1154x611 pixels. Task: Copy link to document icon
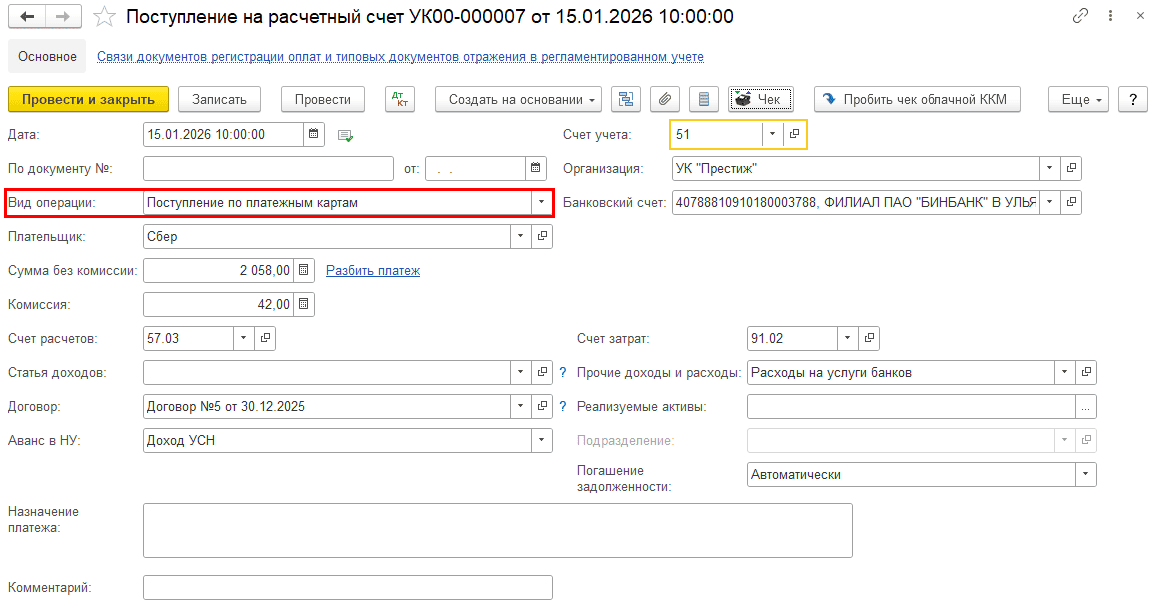[x=1080, y=17]
